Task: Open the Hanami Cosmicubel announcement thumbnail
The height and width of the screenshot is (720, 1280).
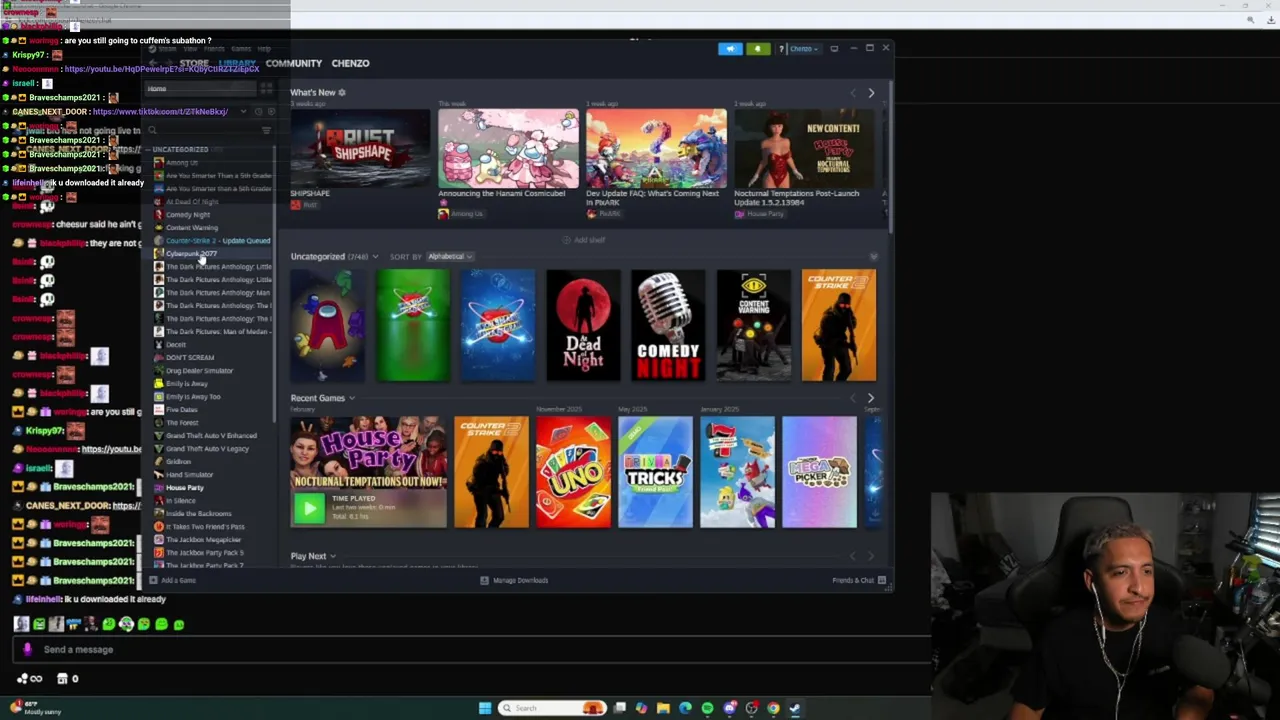Action: [x=508, y=149]
